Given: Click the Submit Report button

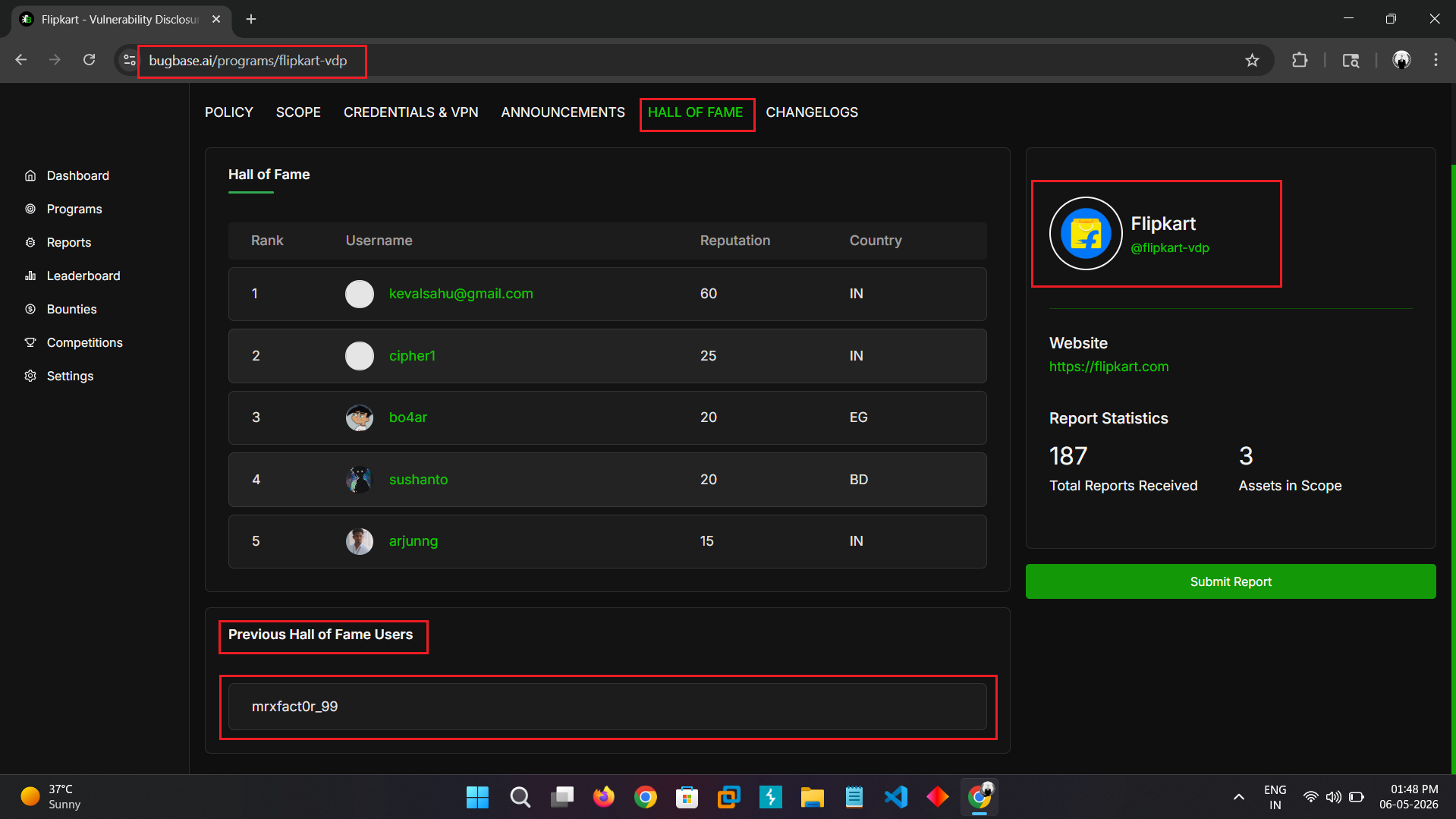Looking at the screenshot, I should [x=1231, y=581].
